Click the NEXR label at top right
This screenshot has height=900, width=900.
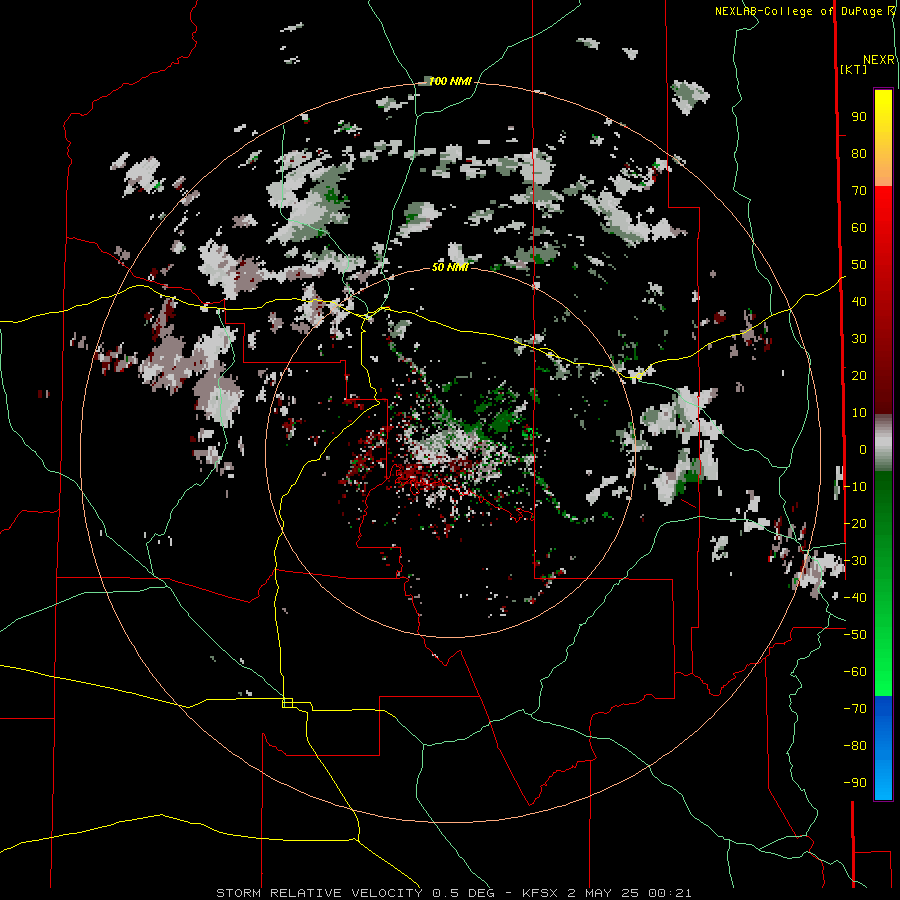(879, 60)
